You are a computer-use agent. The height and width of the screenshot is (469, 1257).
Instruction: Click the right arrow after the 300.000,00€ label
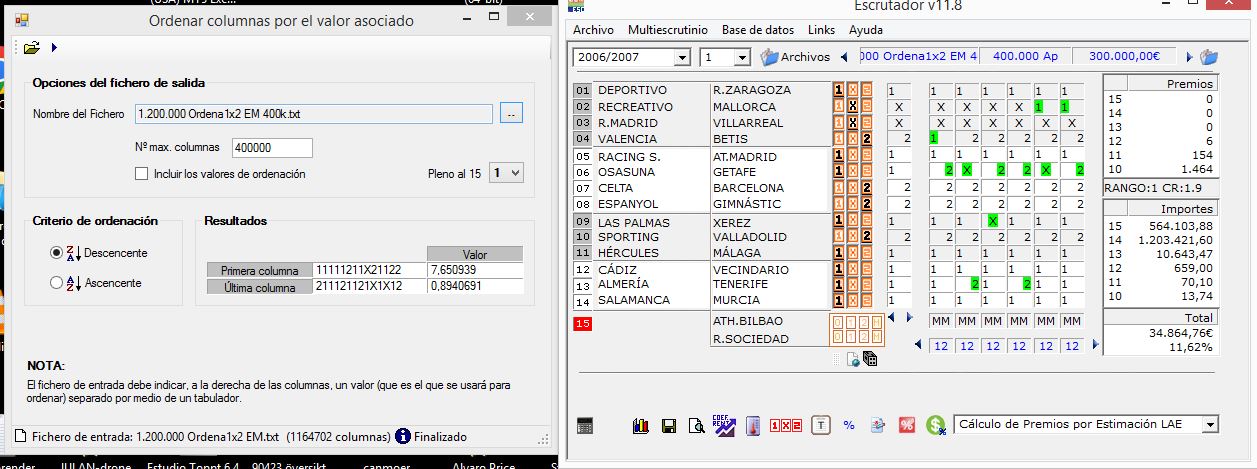click(1189, 57)
